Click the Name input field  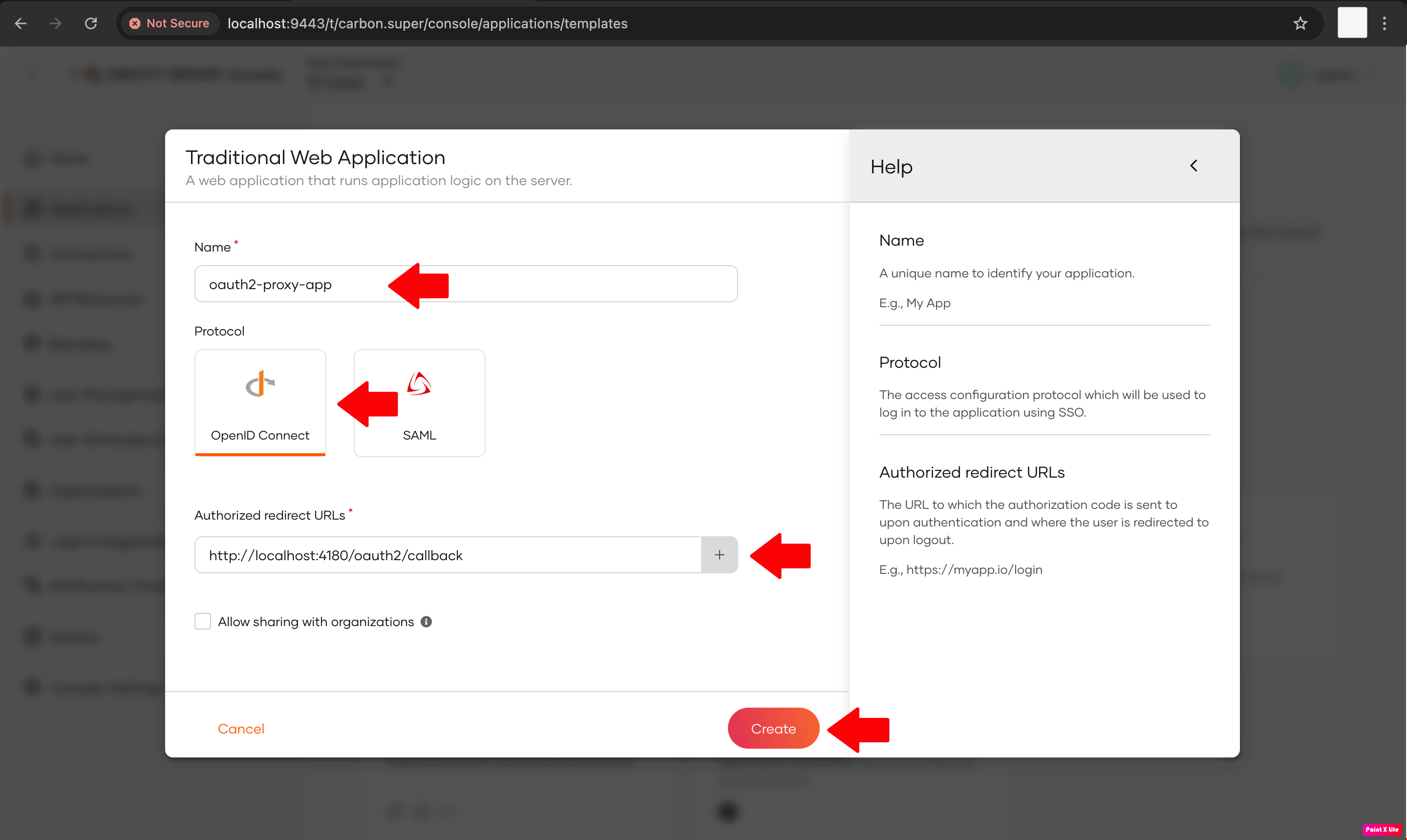[x=466, y=284]
